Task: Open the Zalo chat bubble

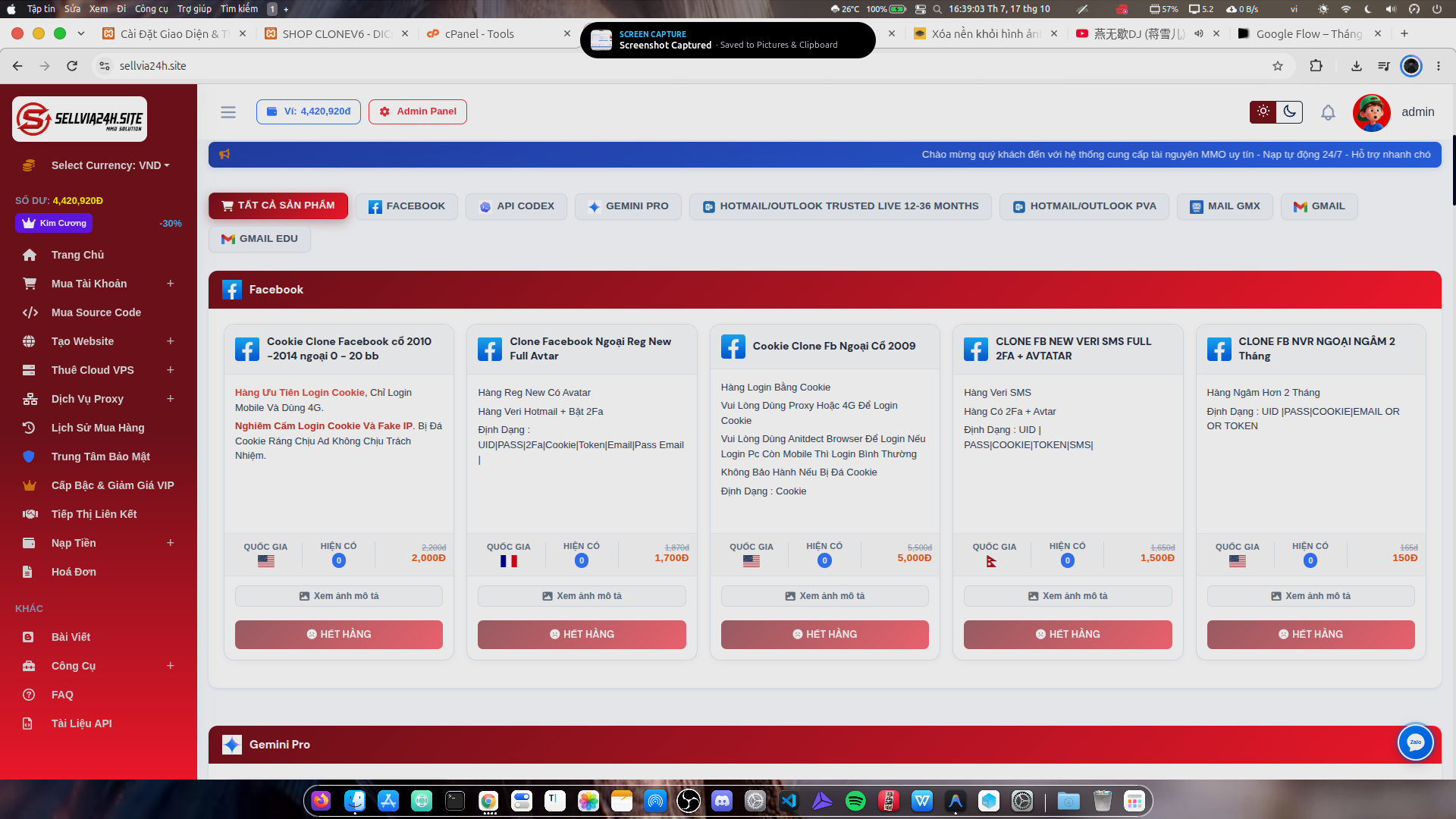Action: pos(1415,742)
